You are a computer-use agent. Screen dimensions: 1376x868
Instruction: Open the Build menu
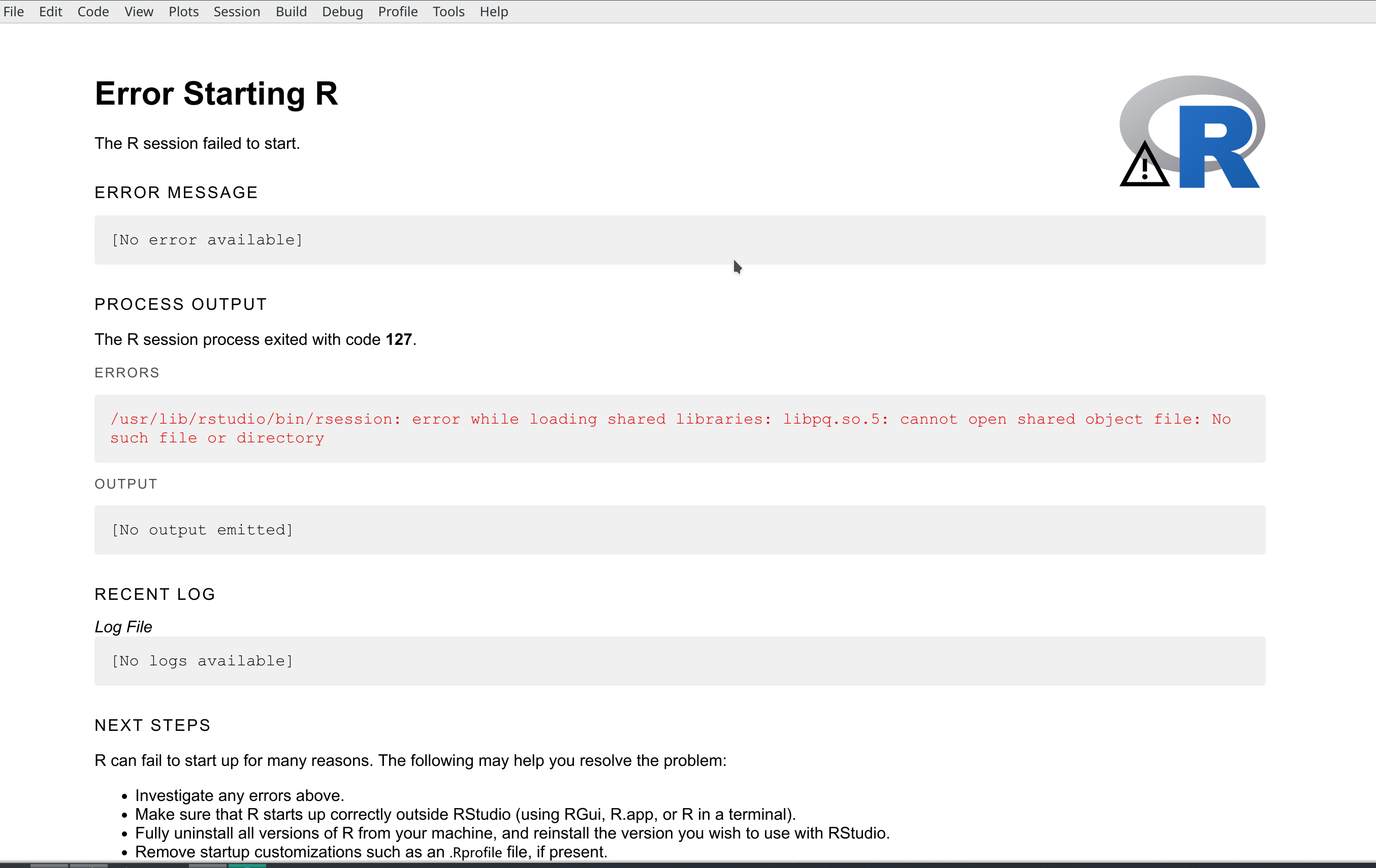291,12
